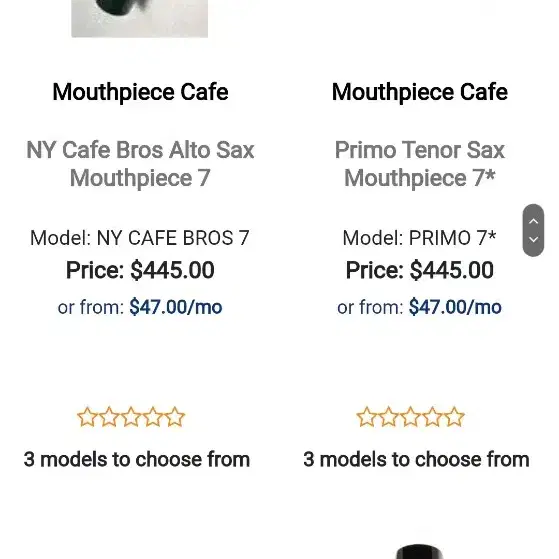This screenshot has width=559, height=559.
Task: Select 3 models to choose from under Primo
Action: tap(416, 459)
